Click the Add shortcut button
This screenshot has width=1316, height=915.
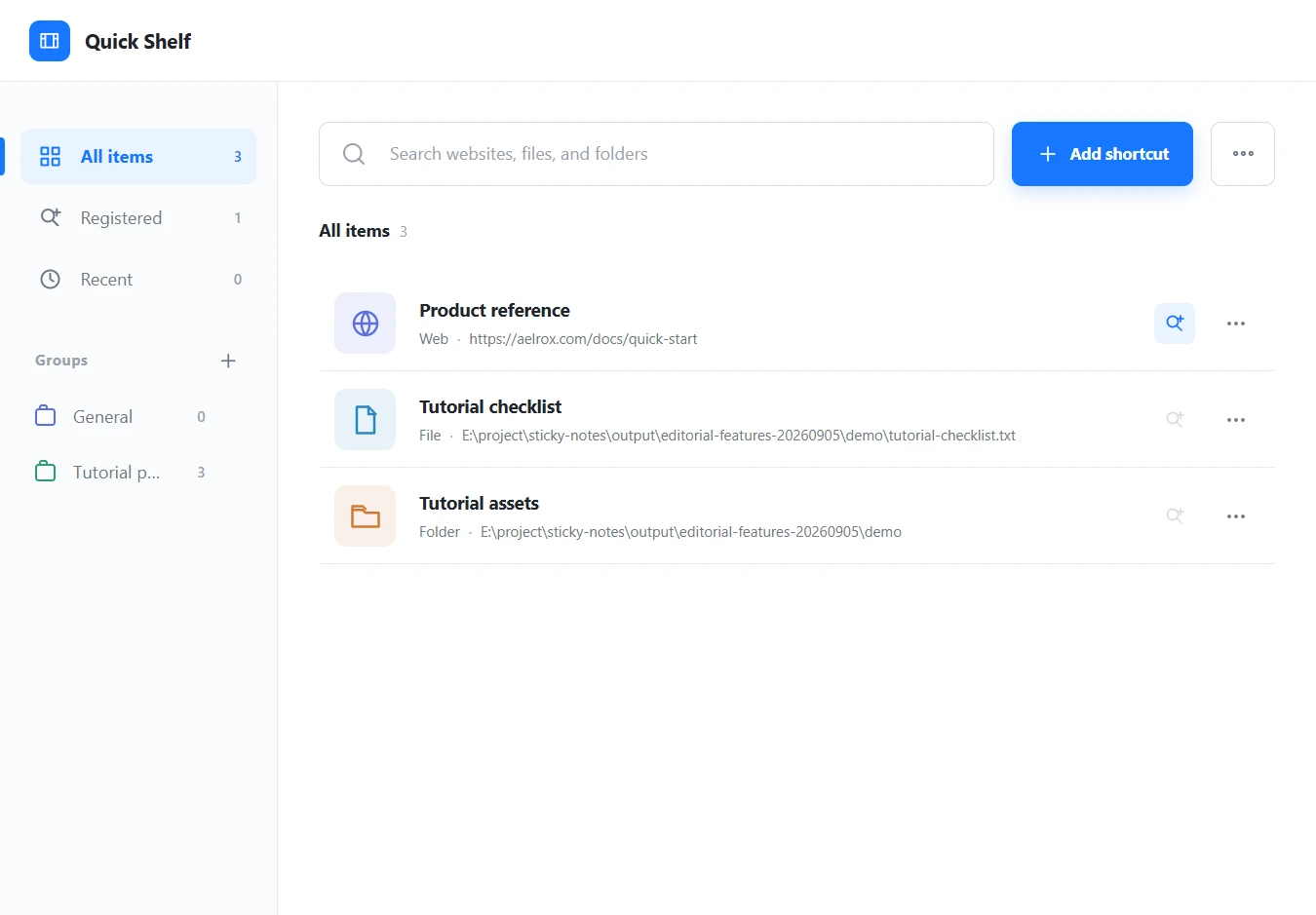click(x=1103, y=154)
